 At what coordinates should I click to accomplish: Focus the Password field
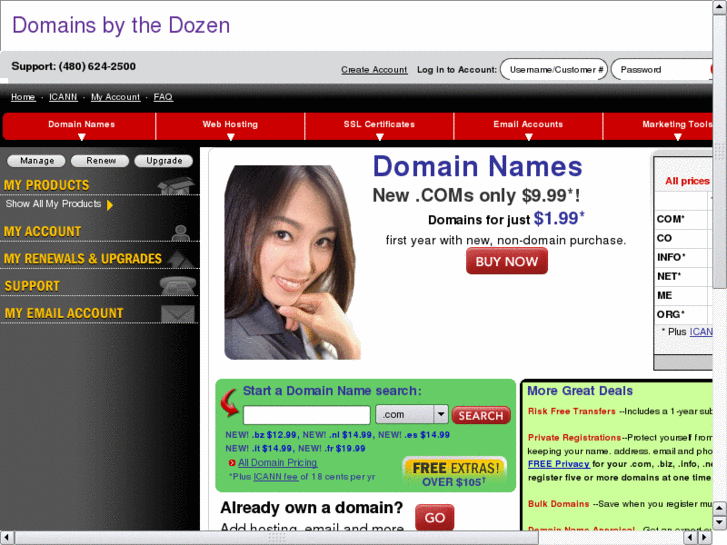[662, 70]
